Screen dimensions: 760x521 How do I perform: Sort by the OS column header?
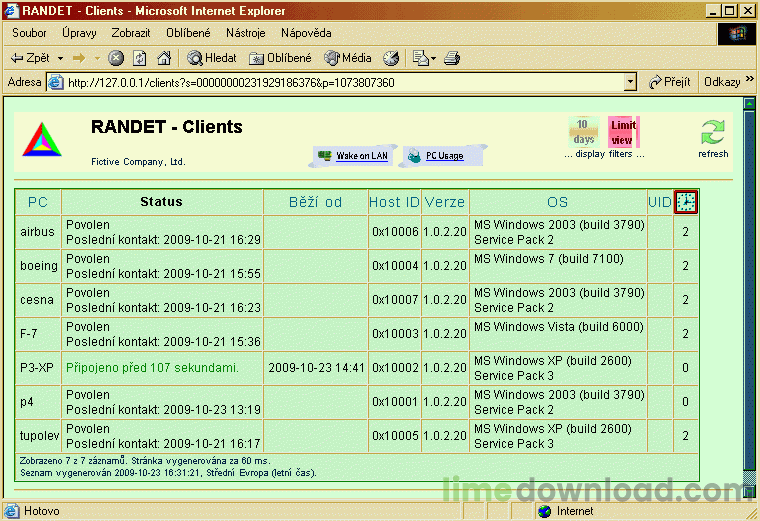pos(557,202)
